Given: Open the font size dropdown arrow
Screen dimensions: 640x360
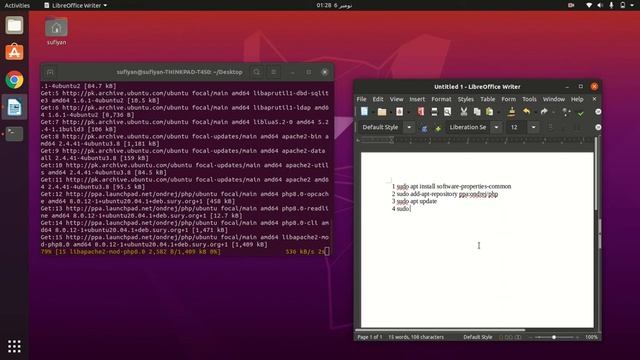Looking at the screenshot, I should point(533,127).
